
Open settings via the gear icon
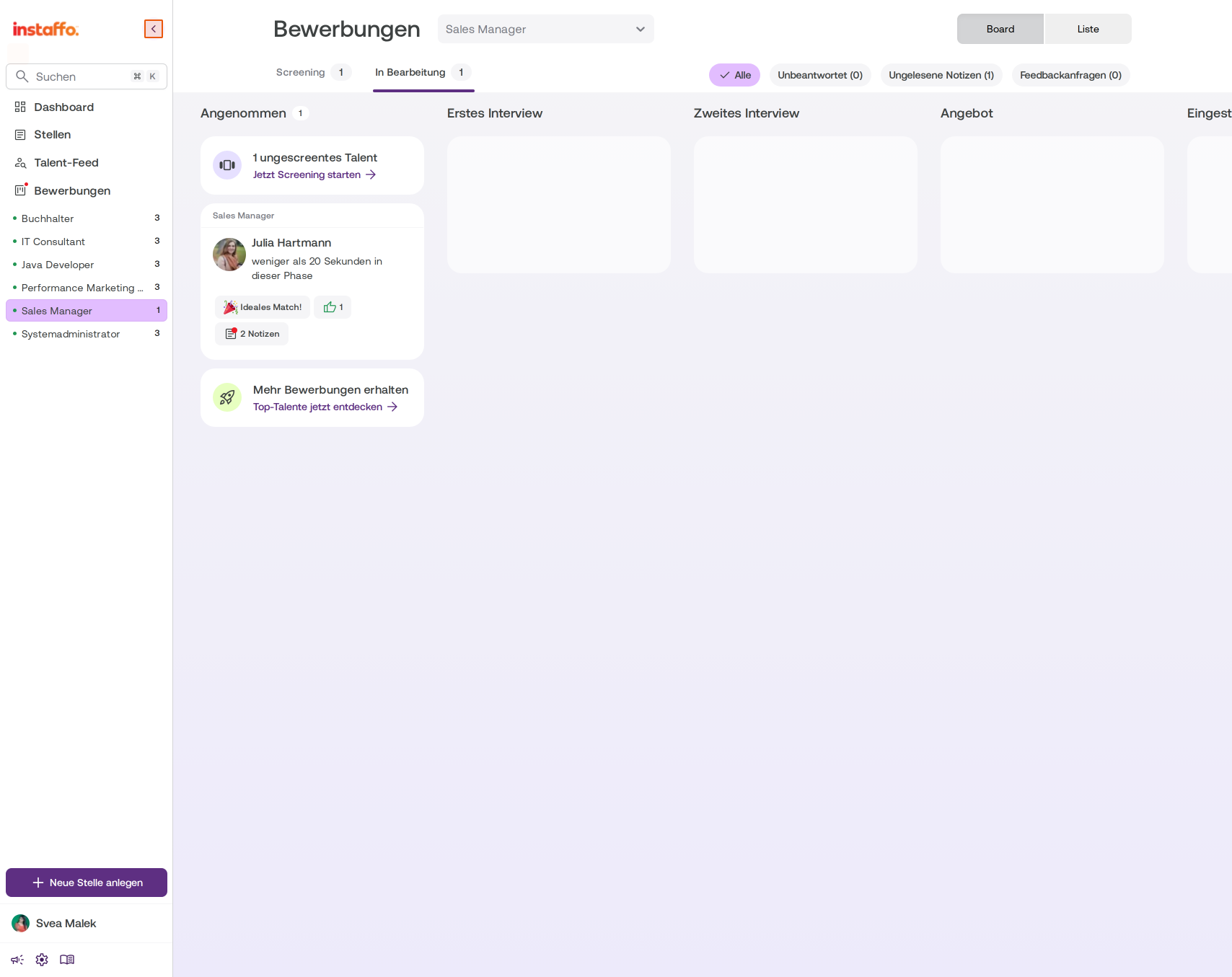tap(42, 960)
